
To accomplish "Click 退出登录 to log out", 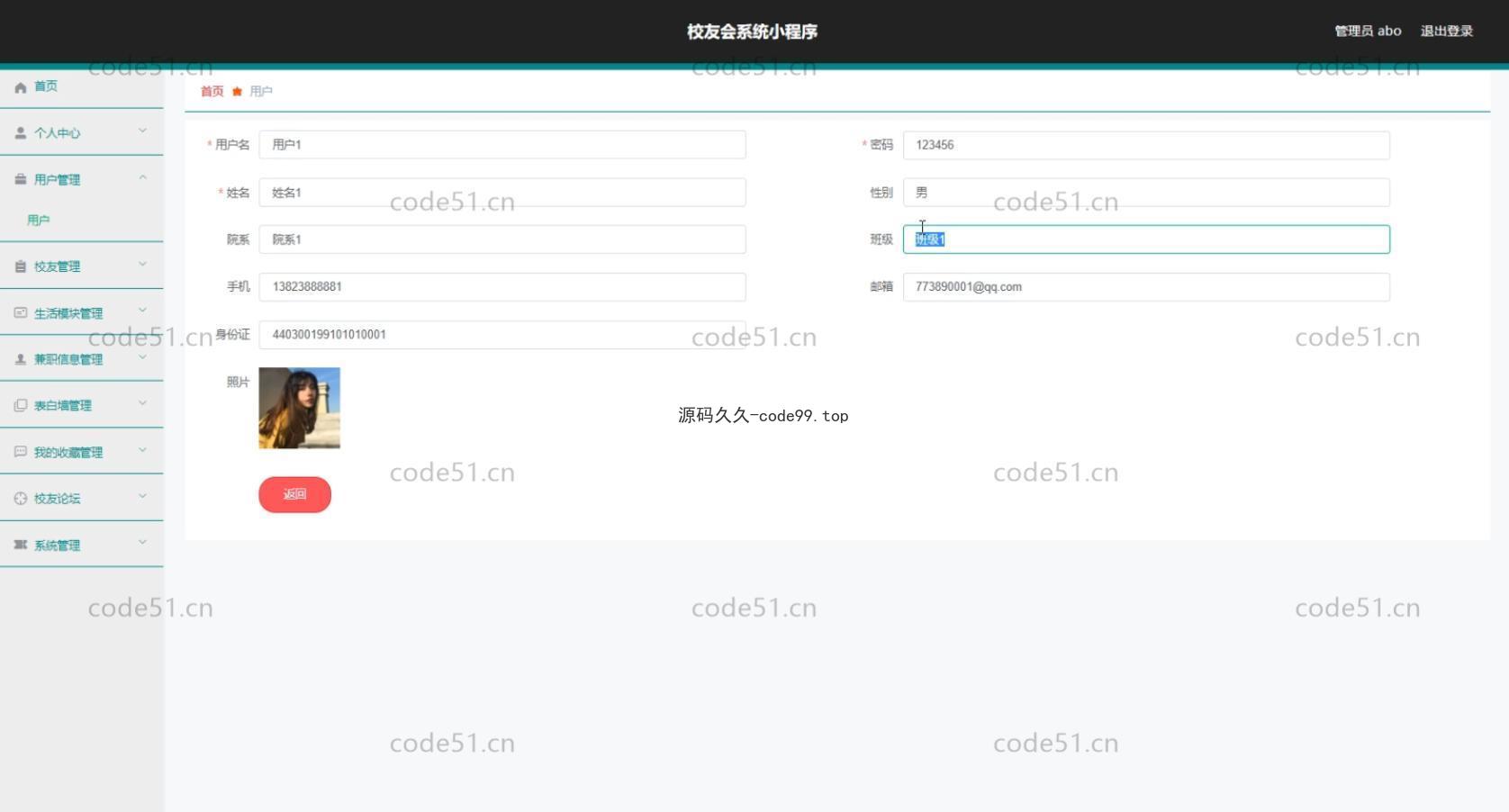I will [1446, 31].
